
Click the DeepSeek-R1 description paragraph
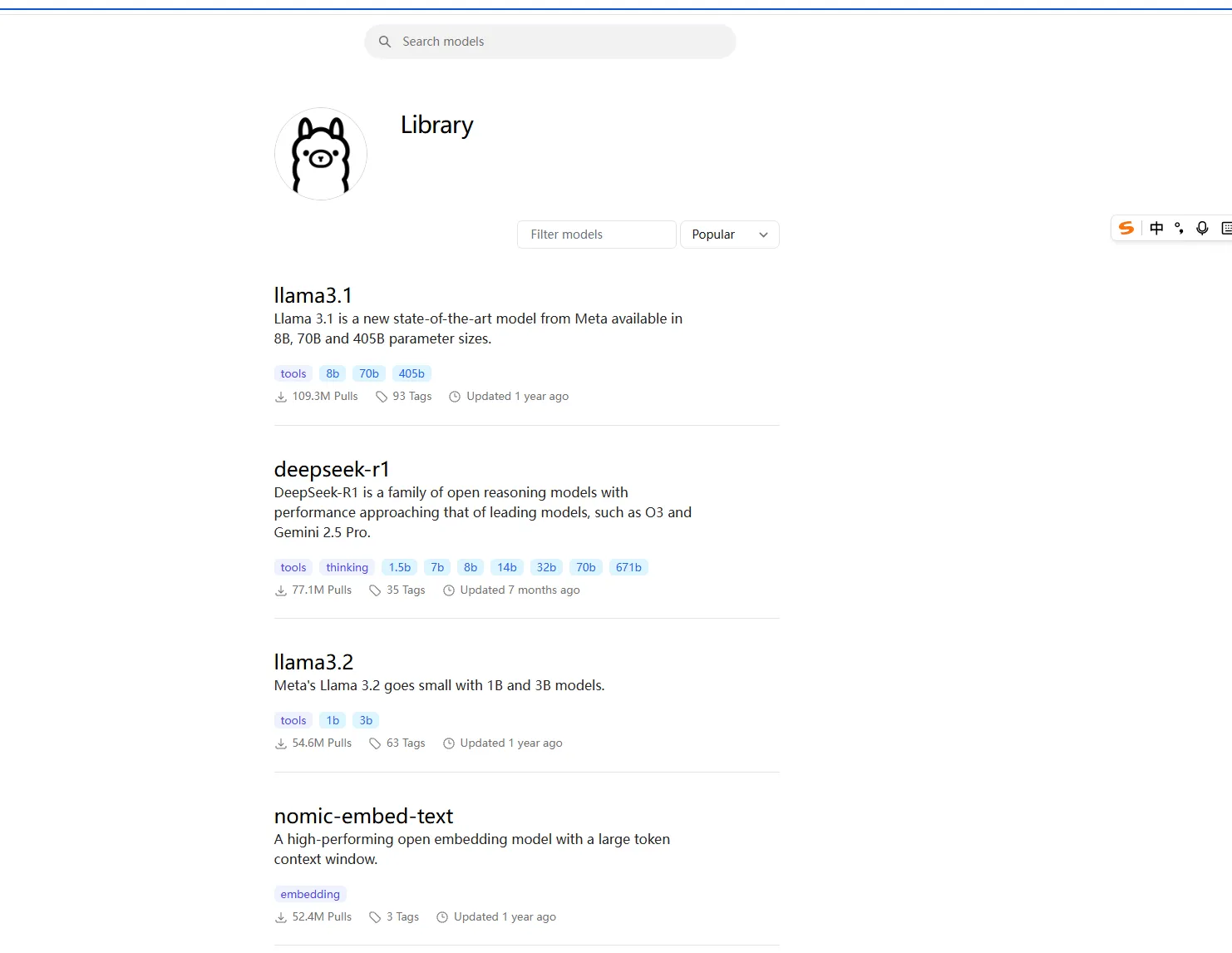483,512
